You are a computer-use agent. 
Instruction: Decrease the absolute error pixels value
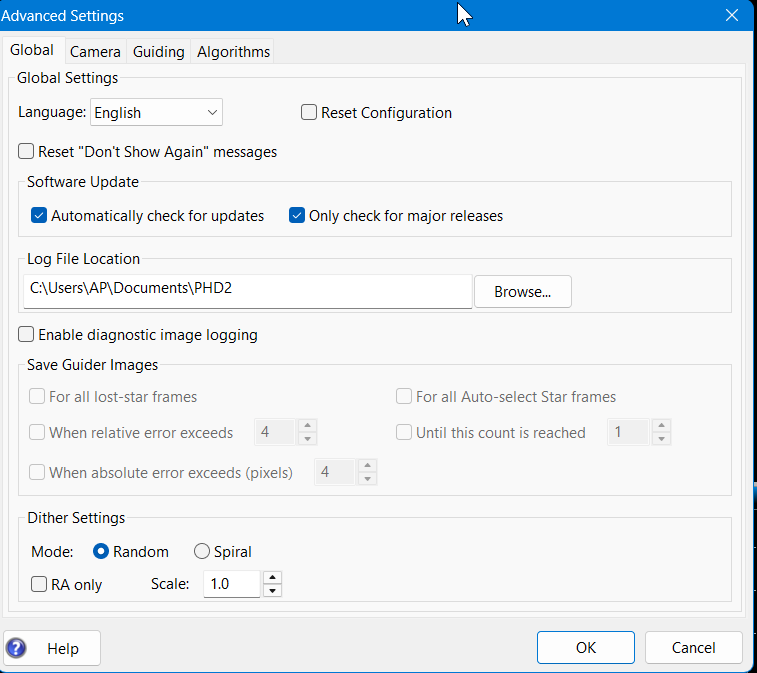click(367, 478)
